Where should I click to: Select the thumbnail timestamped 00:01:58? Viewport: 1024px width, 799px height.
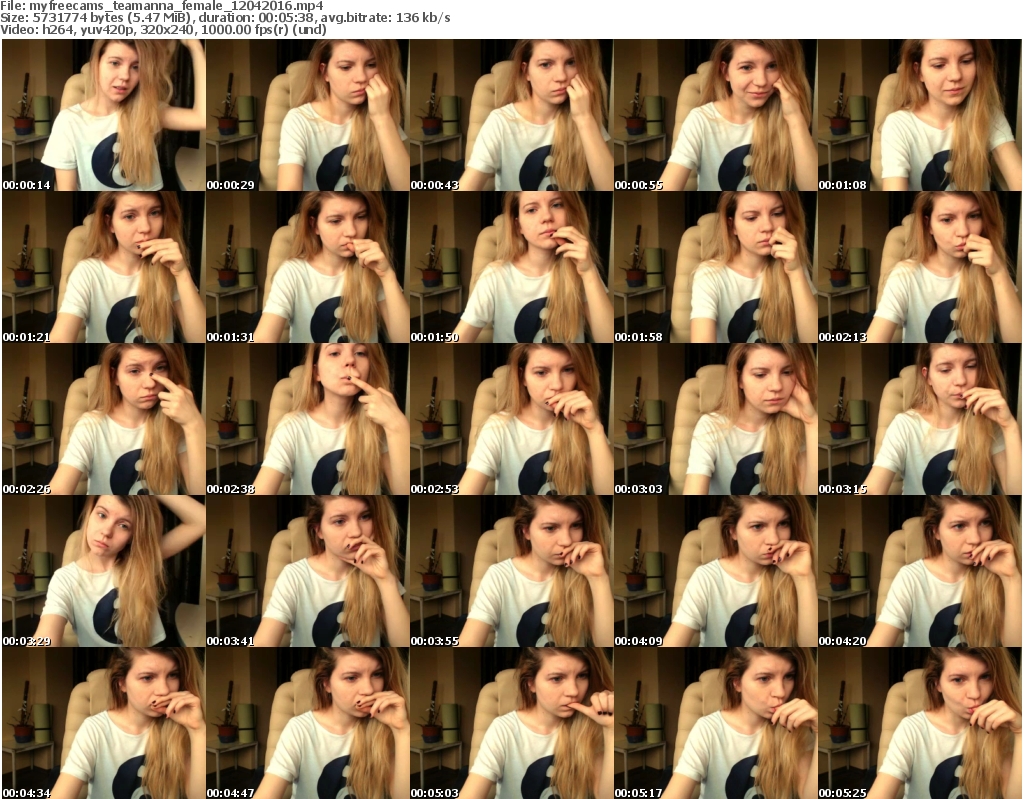point(715,267)
